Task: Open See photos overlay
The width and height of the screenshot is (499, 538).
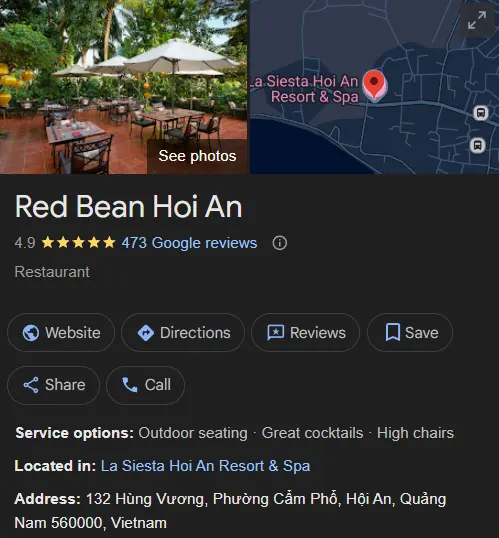Action: (x=197, y=156)
